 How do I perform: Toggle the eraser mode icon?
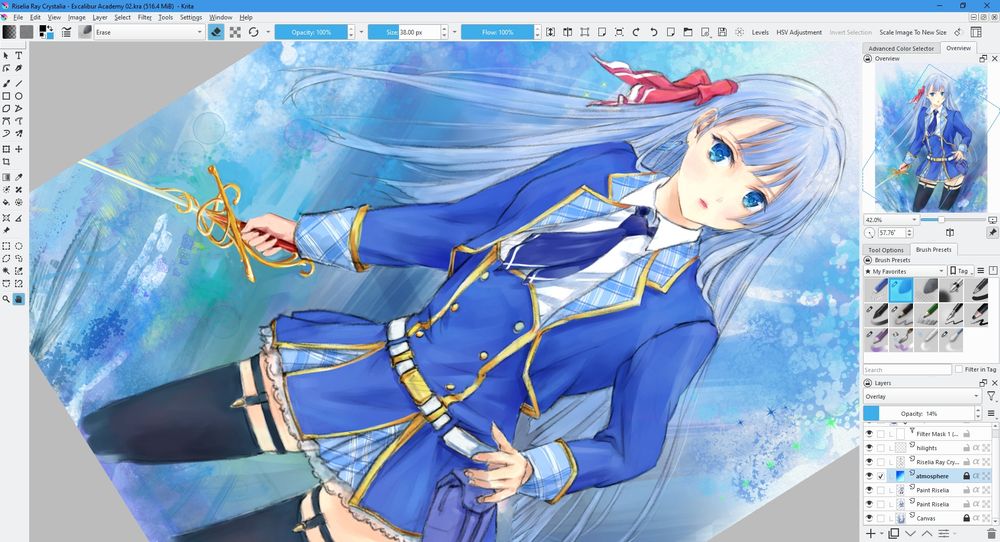click(216, 32)
